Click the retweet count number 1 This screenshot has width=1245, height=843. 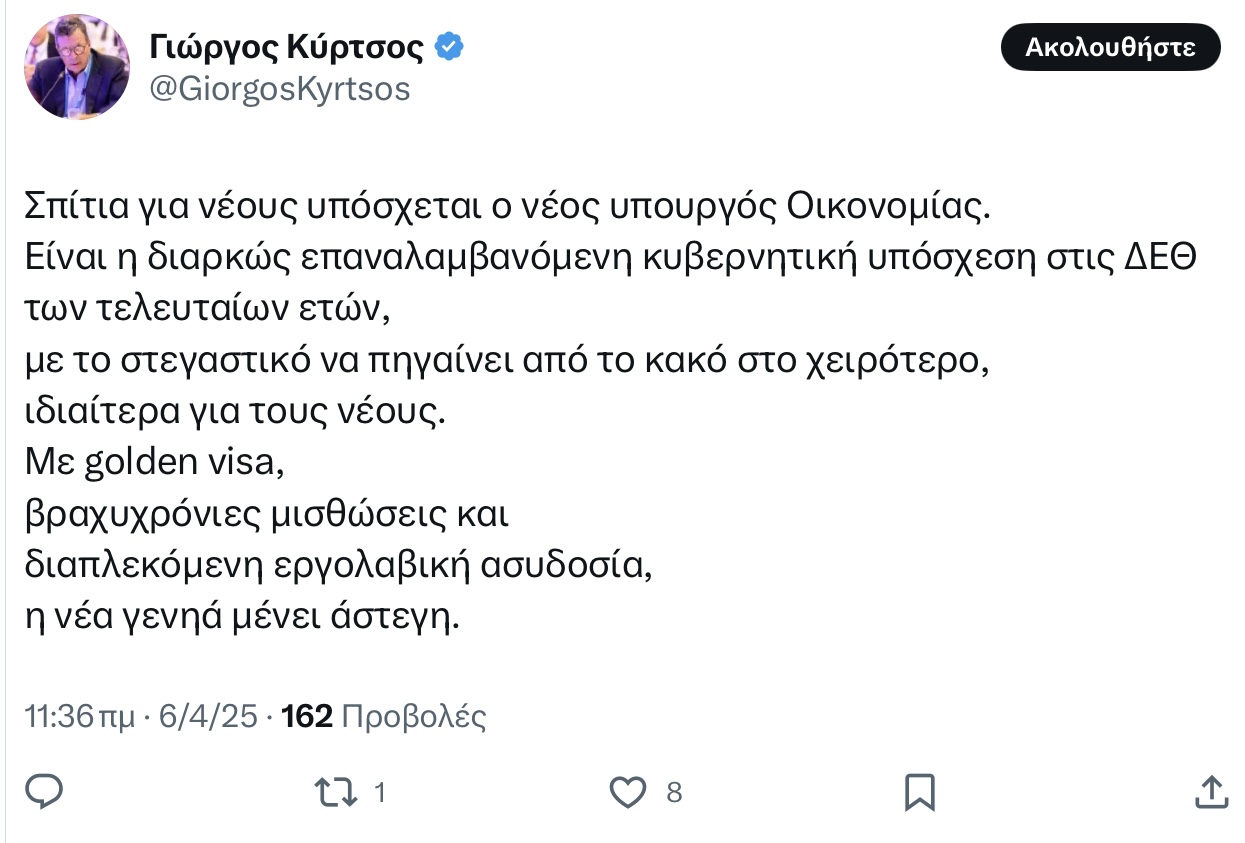tap(380, 793)
